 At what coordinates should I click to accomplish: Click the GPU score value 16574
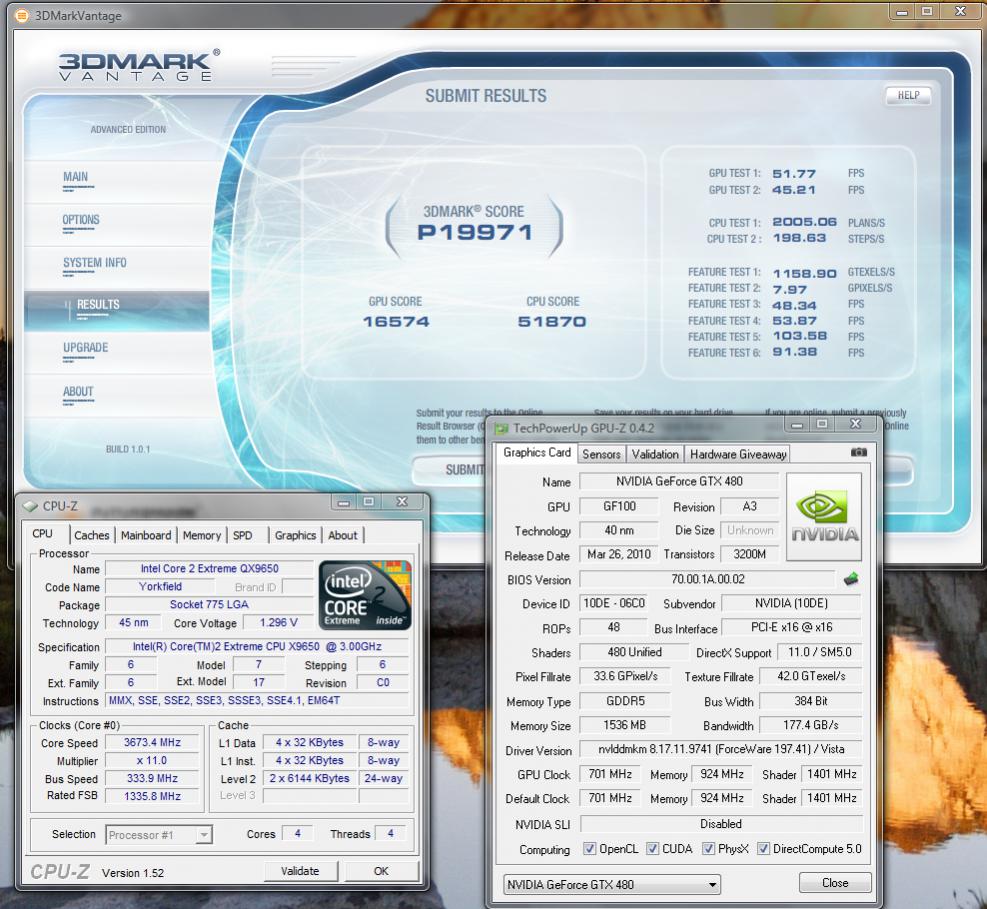pos(396,322)
